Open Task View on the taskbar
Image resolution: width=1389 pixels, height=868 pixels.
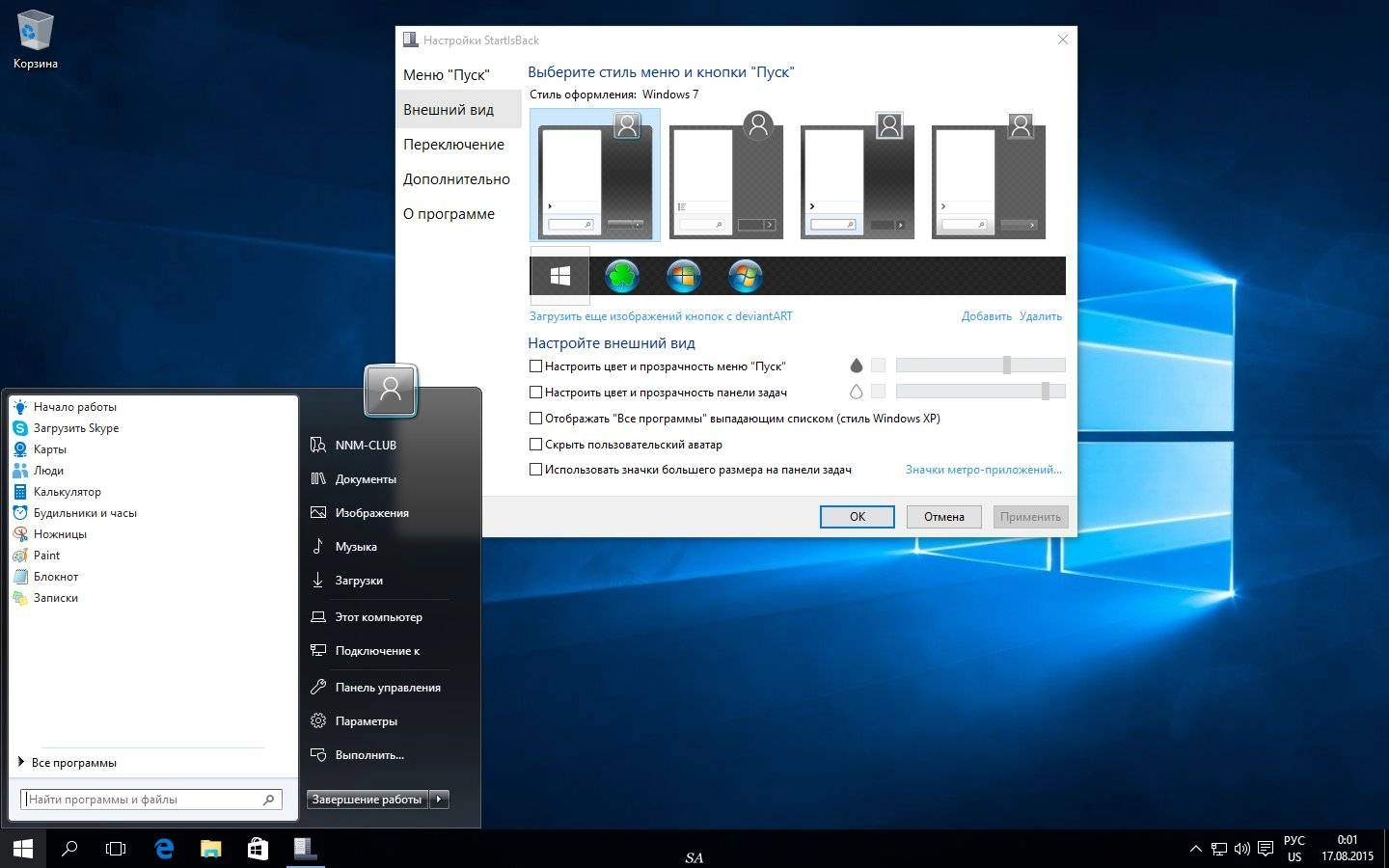point(116,849)
